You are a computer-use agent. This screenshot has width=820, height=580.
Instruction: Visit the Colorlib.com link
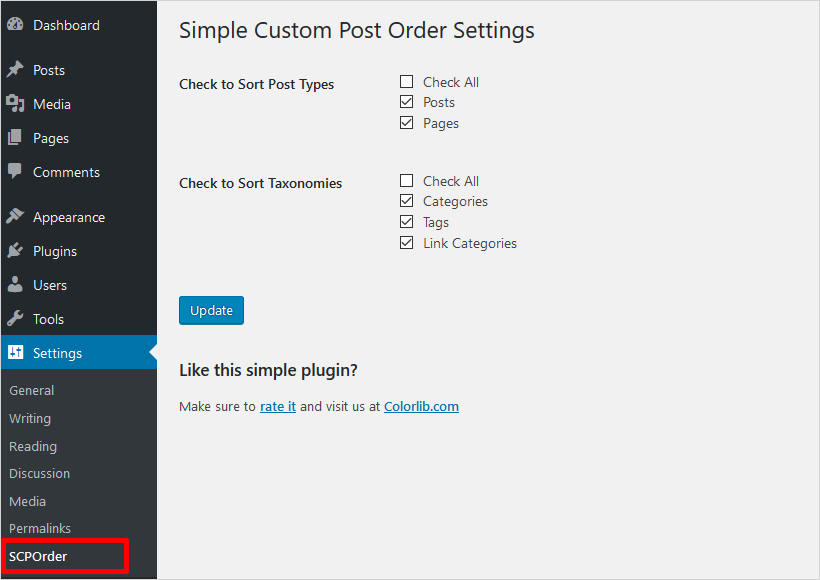pyautogui.click(x=421, y=407)
